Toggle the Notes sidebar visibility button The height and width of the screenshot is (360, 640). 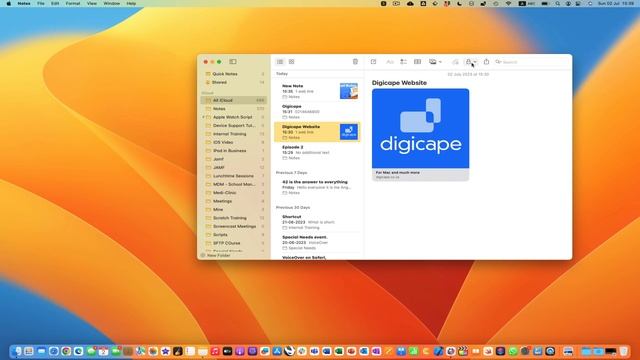coord(233,62)
